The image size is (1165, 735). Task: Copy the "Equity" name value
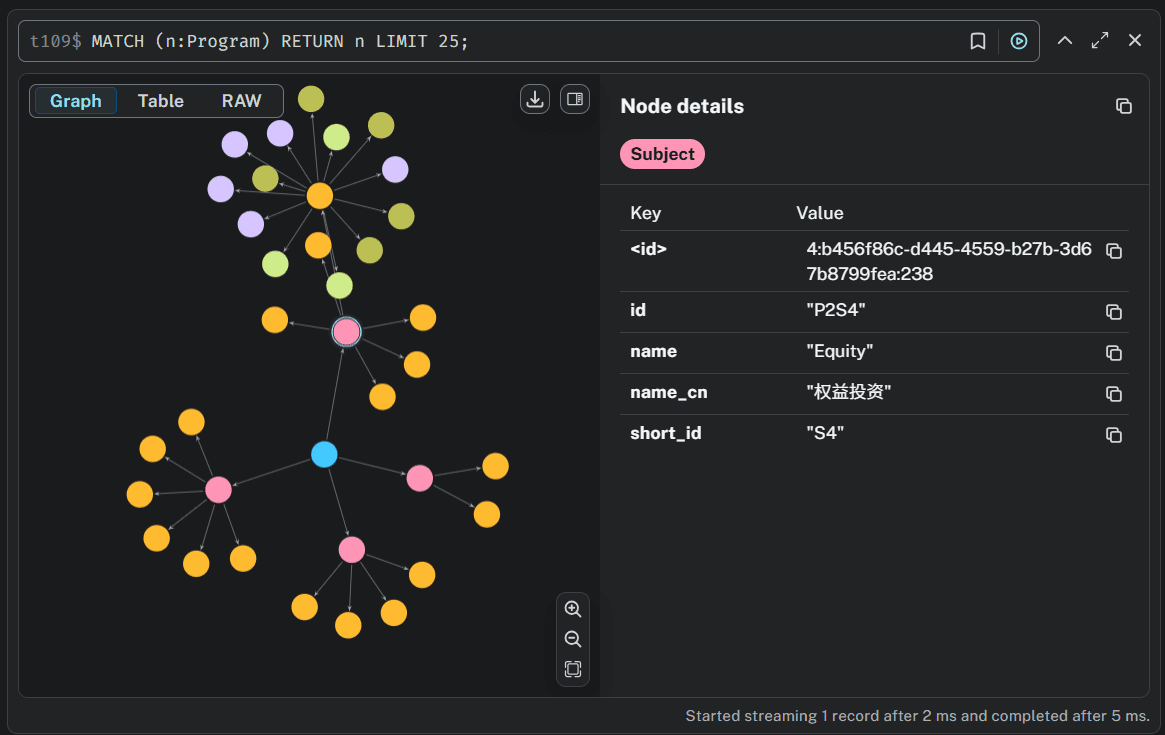point(1114,352)
